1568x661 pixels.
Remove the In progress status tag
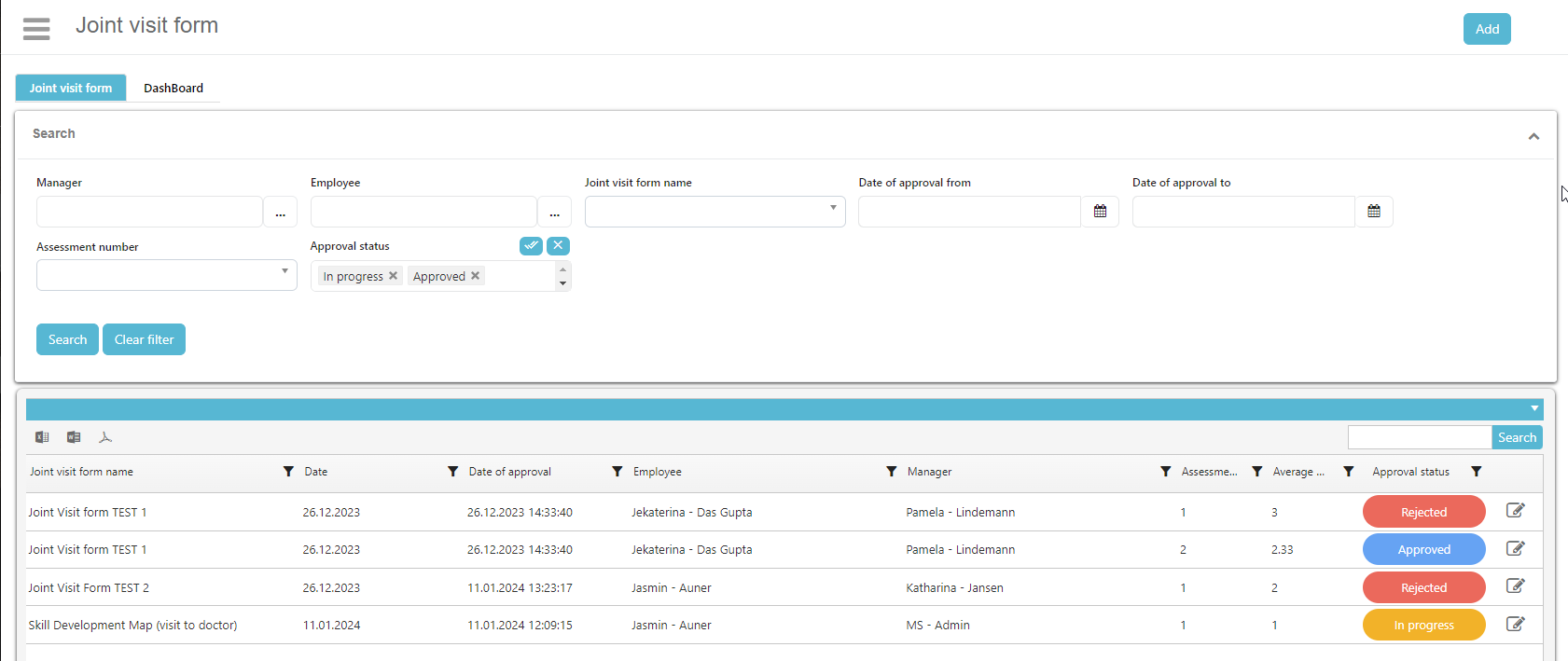point(394,276)
